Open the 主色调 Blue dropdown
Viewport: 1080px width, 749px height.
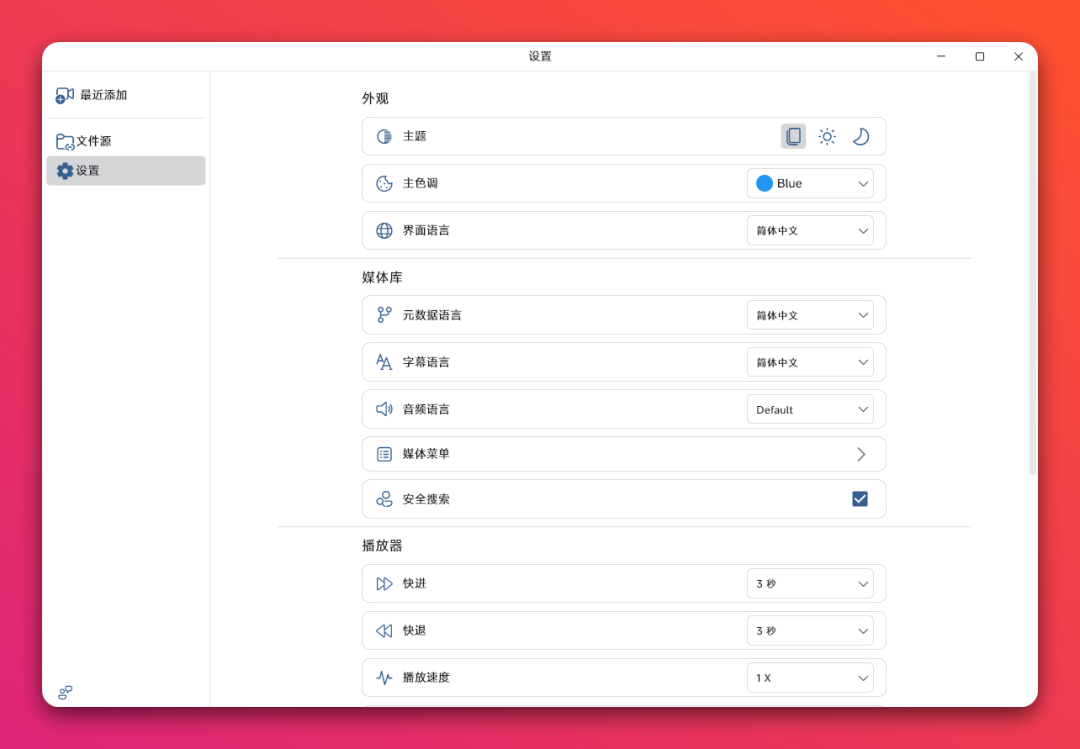coord(810,184)
